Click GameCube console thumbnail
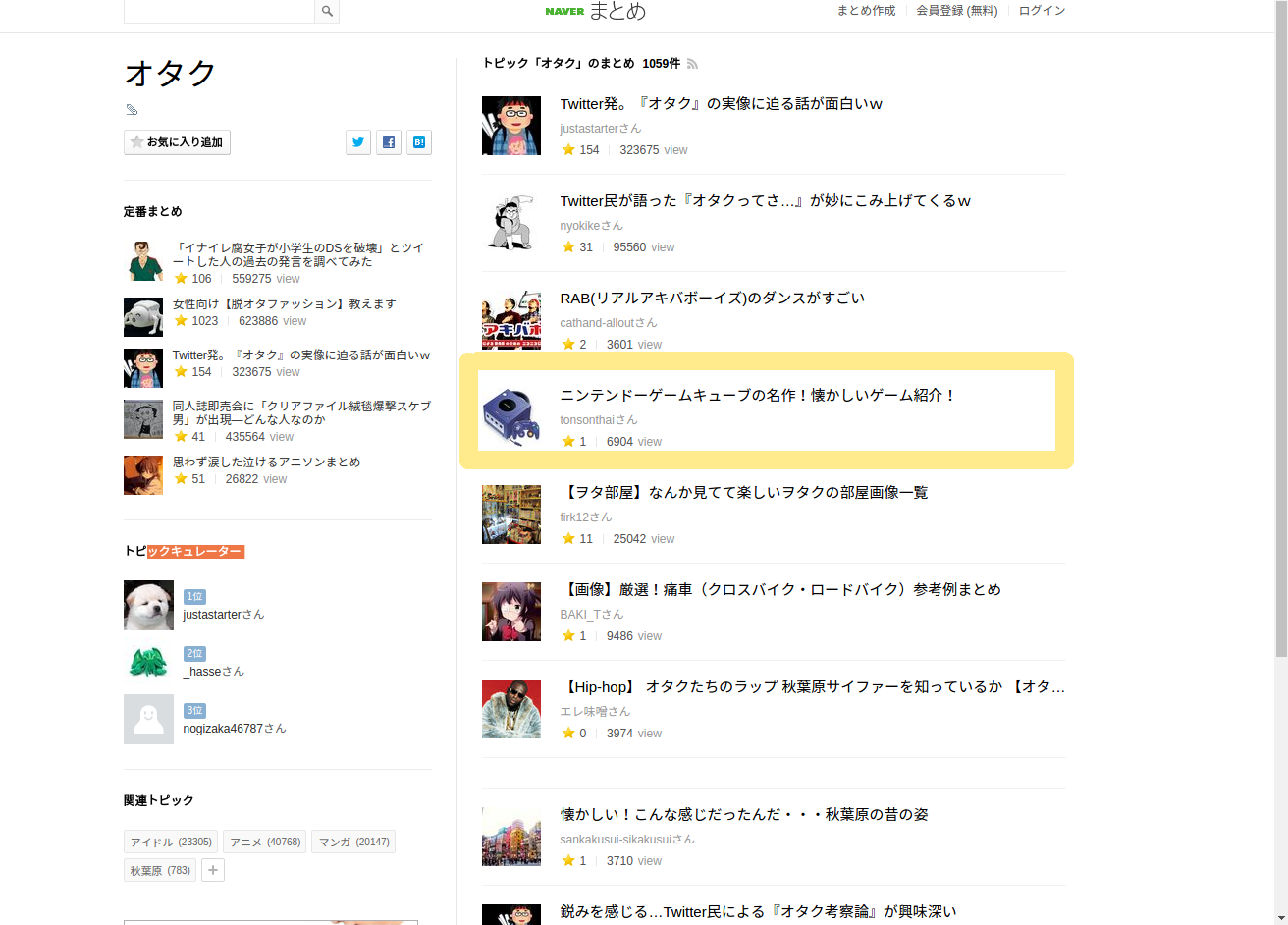 511,417
